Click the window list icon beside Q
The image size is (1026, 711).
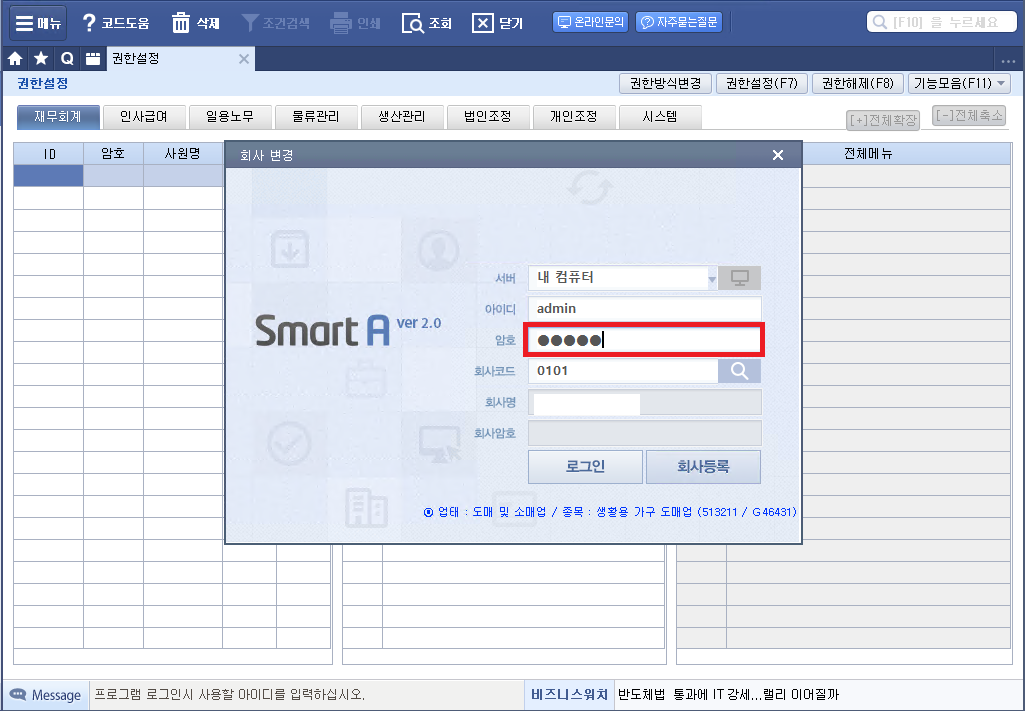point(93,59)
